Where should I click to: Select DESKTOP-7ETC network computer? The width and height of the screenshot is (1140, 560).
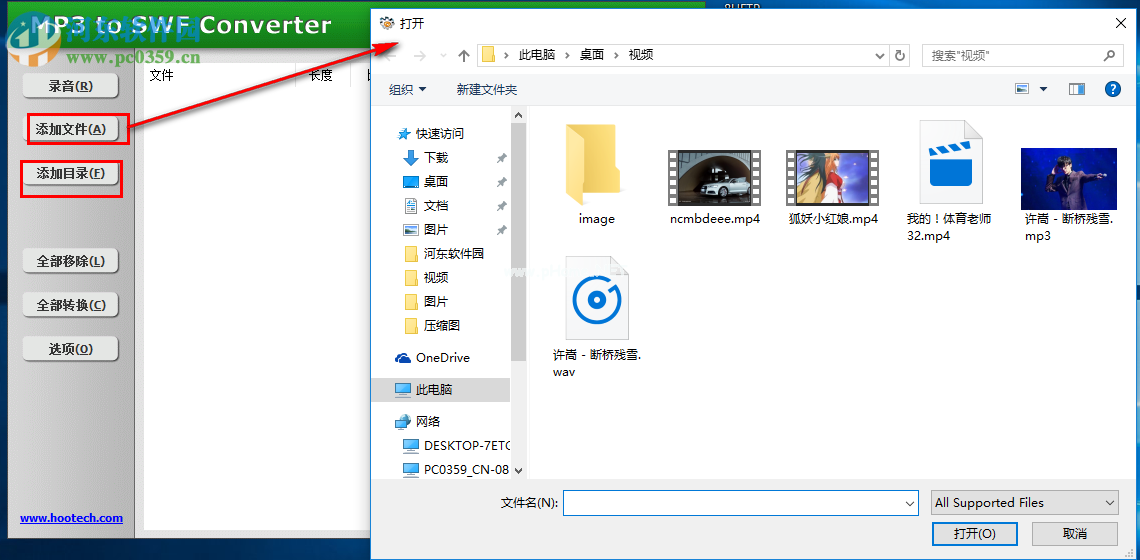point(467,445)
